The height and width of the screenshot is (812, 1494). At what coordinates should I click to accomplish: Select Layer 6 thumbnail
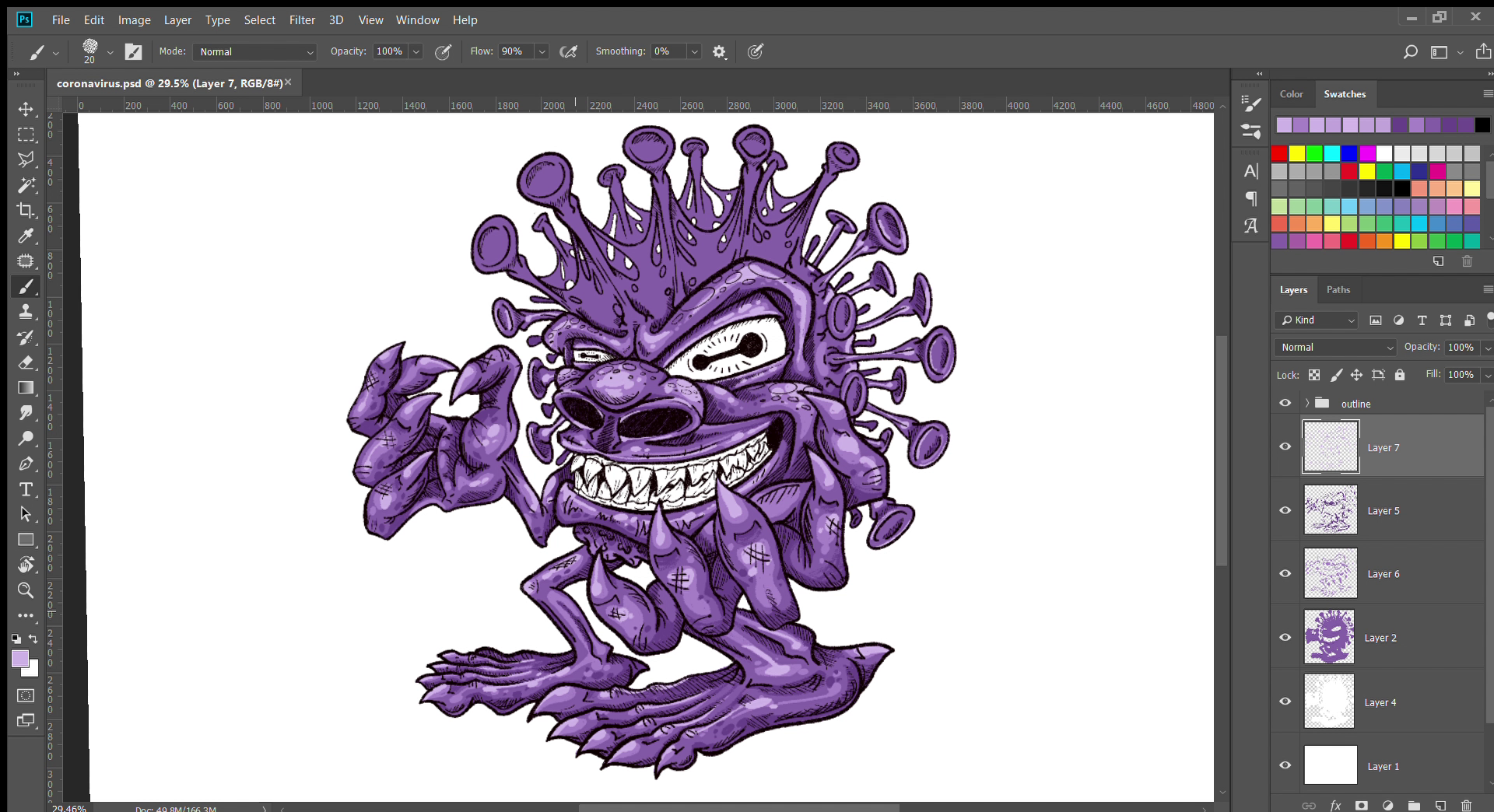1330,573
